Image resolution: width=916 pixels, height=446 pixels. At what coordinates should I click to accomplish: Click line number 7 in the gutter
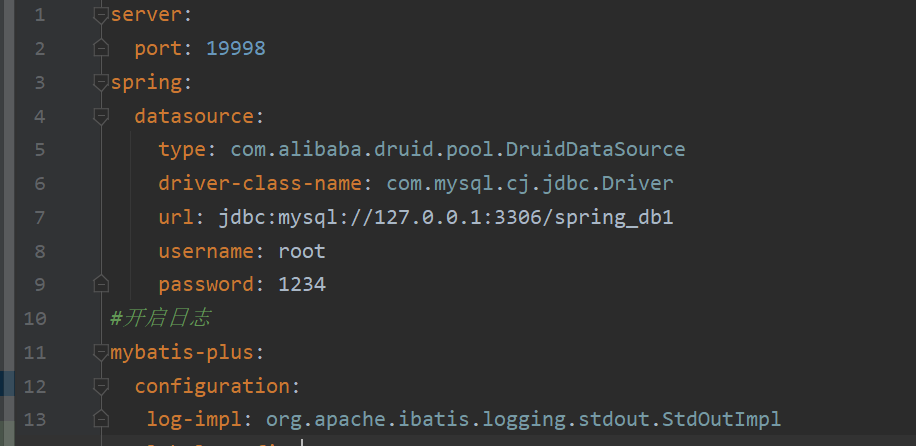point(39,217)
